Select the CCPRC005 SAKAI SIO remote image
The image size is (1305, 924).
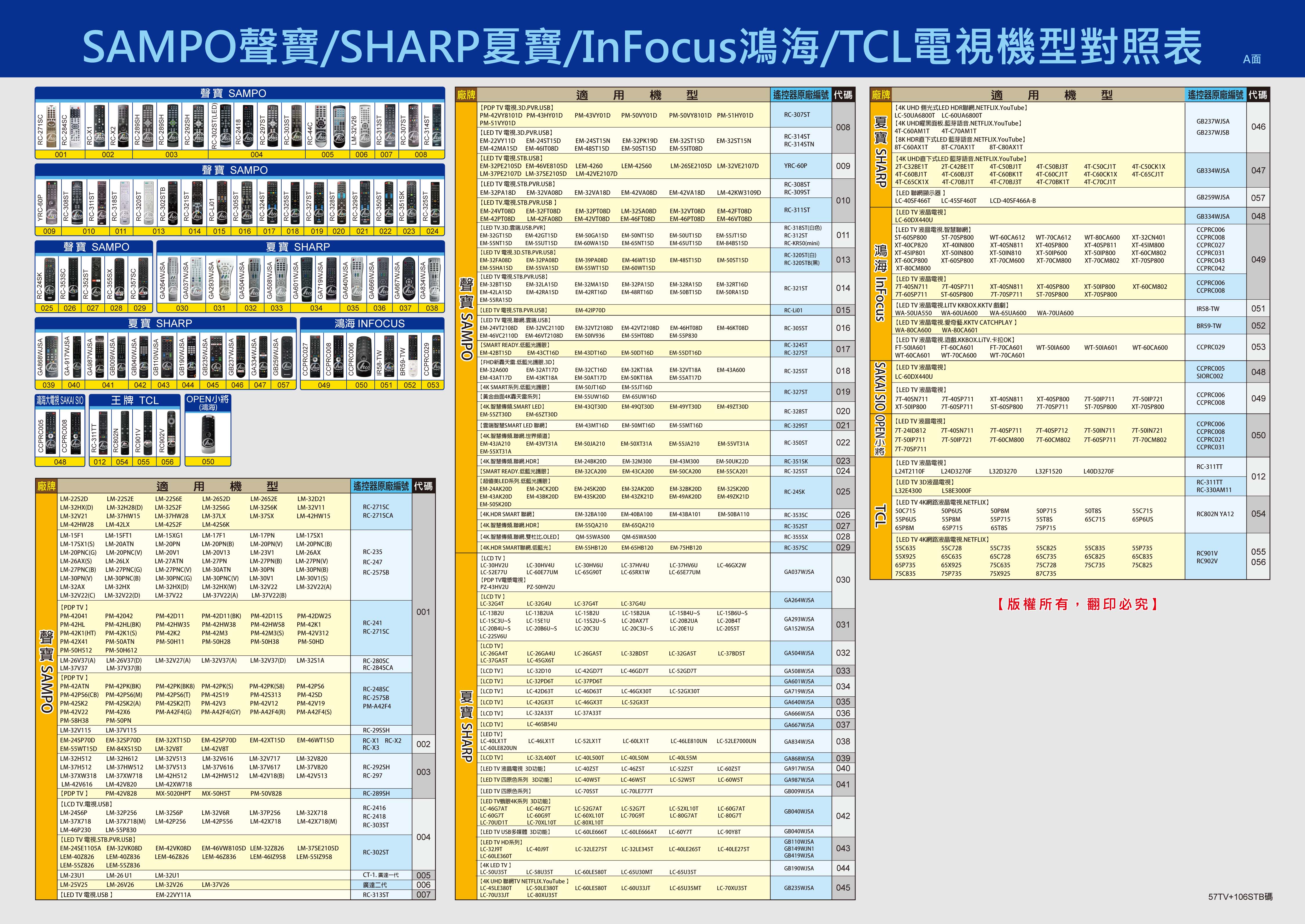coord(51,432)
